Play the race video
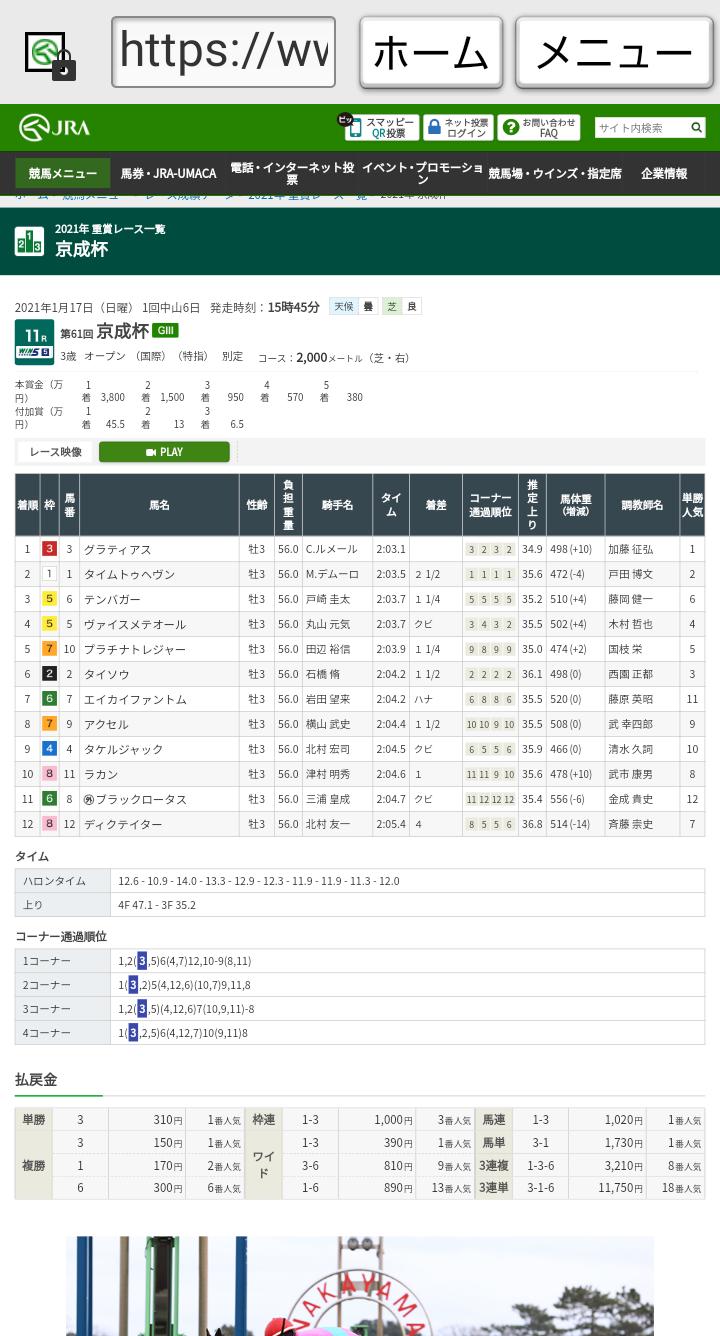This screenshot has height=1336, width=720. 164,452
